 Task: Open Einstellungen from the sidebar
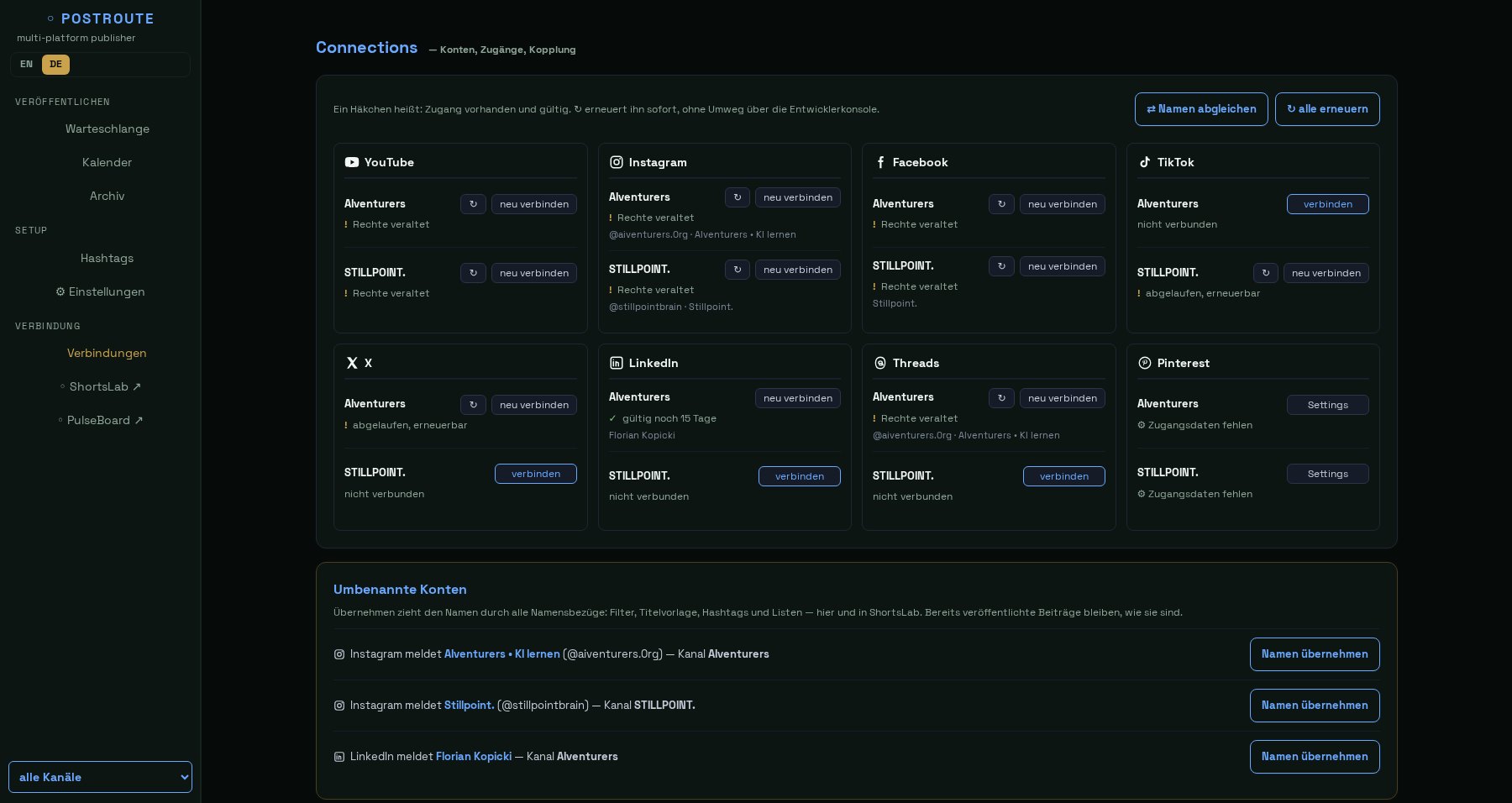[100, 291]
